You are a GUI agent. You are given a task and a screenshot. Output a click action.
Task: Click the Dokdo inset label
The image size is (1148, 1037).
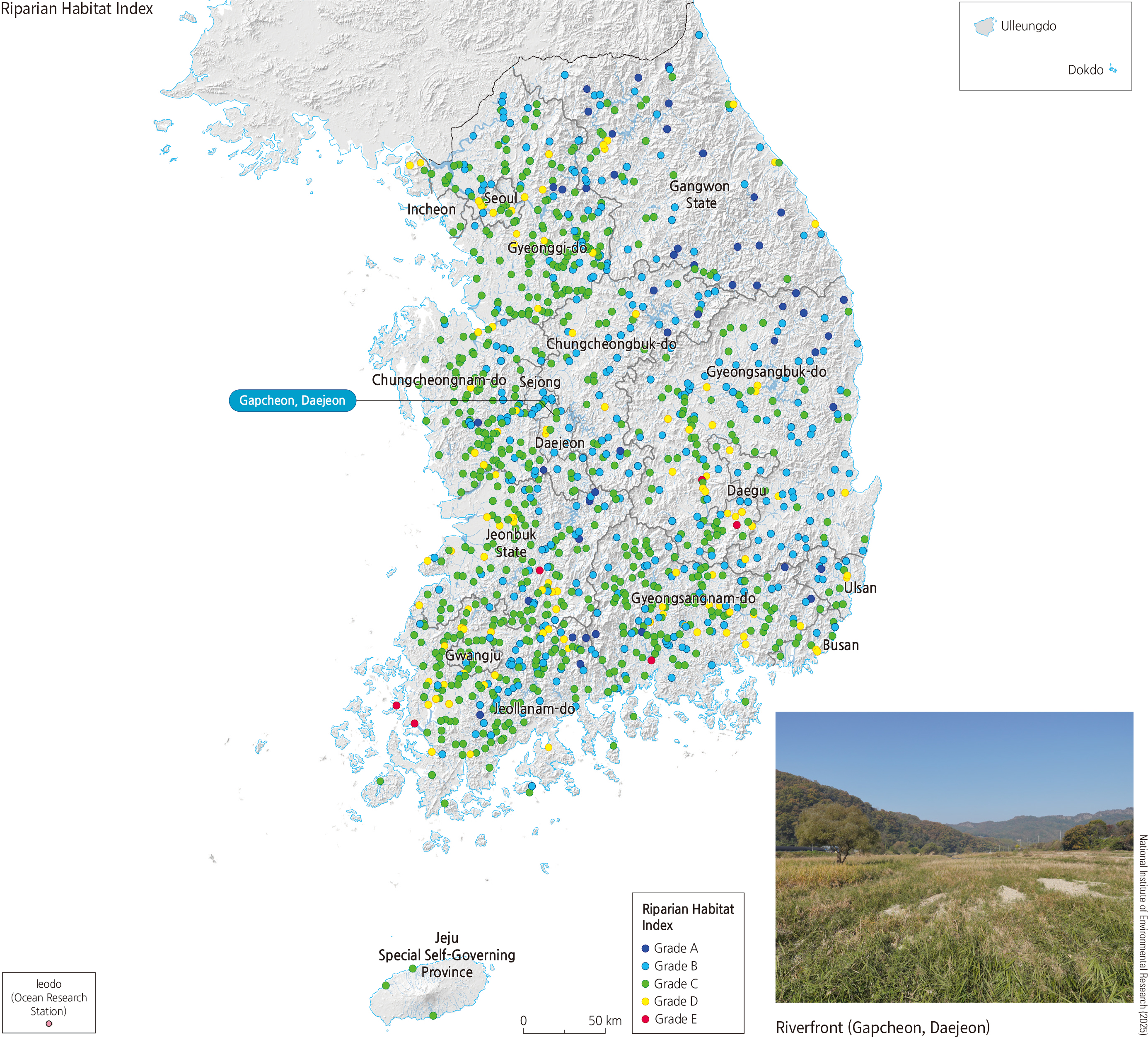pyautogui.click(x=1085, y=70)
